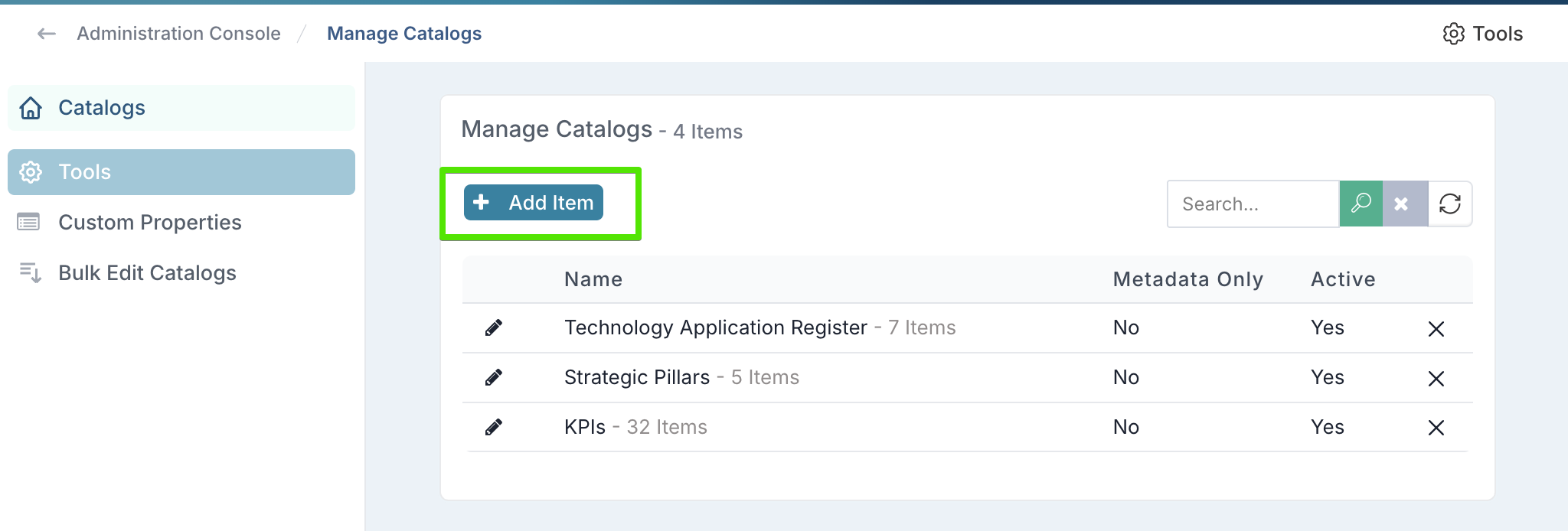The width and height of the screenshot is (1568, 531).
Task: Open Custom Properties from sidebar
Action: tap(149, 223)
